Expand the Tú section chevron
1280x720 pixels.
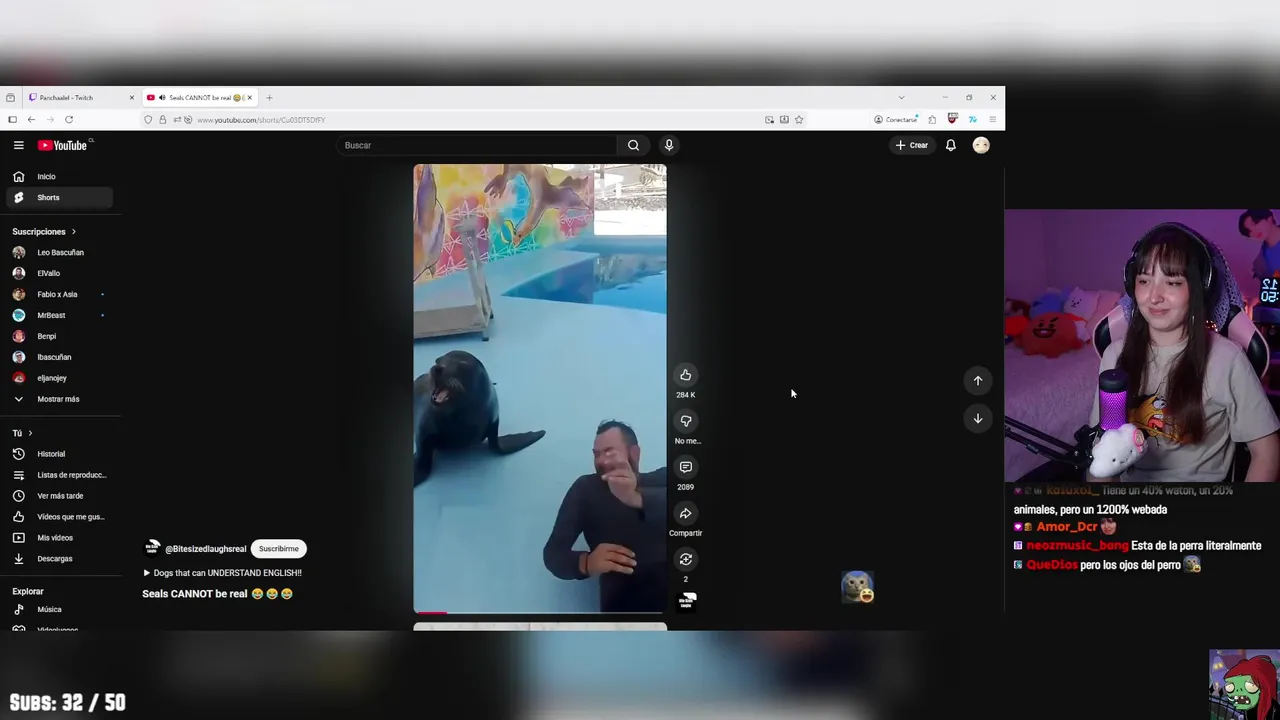pyautogui.click(x=30, y=433)
